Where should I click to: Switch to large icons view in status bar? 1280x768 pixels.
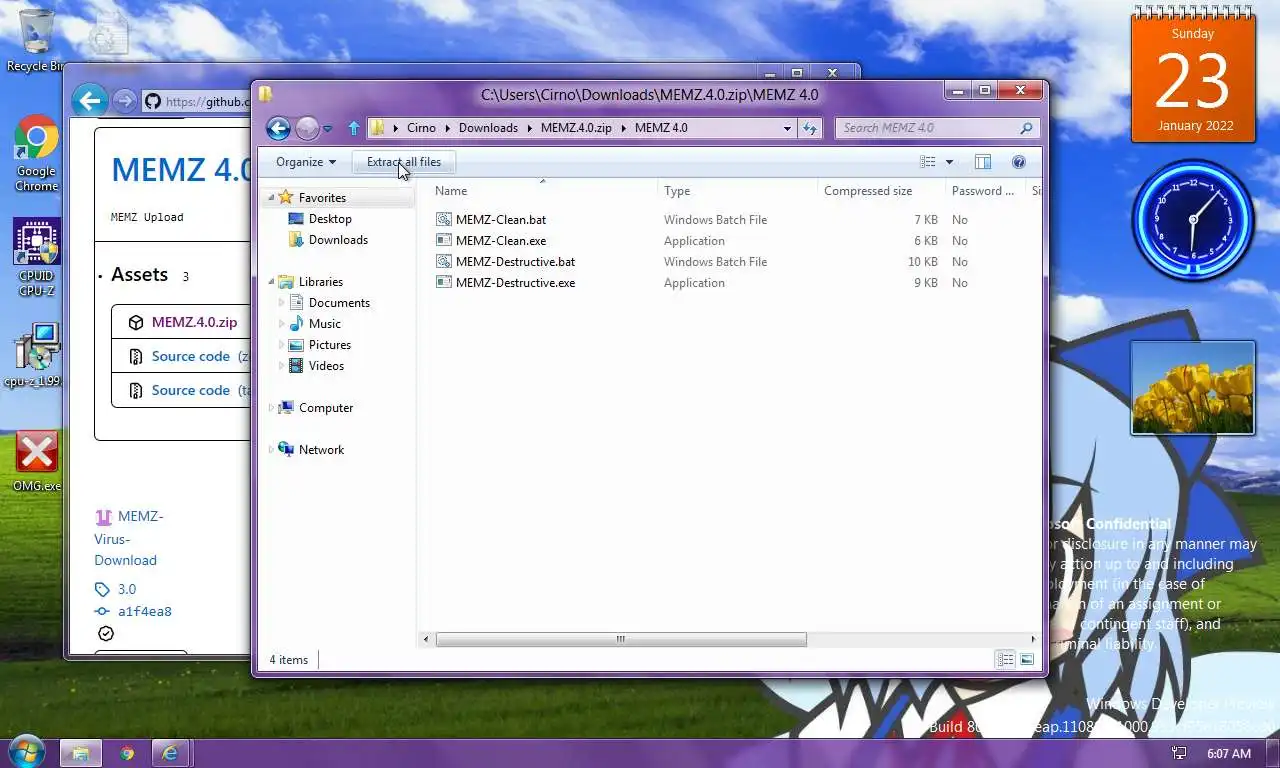tap(1026, 659)
